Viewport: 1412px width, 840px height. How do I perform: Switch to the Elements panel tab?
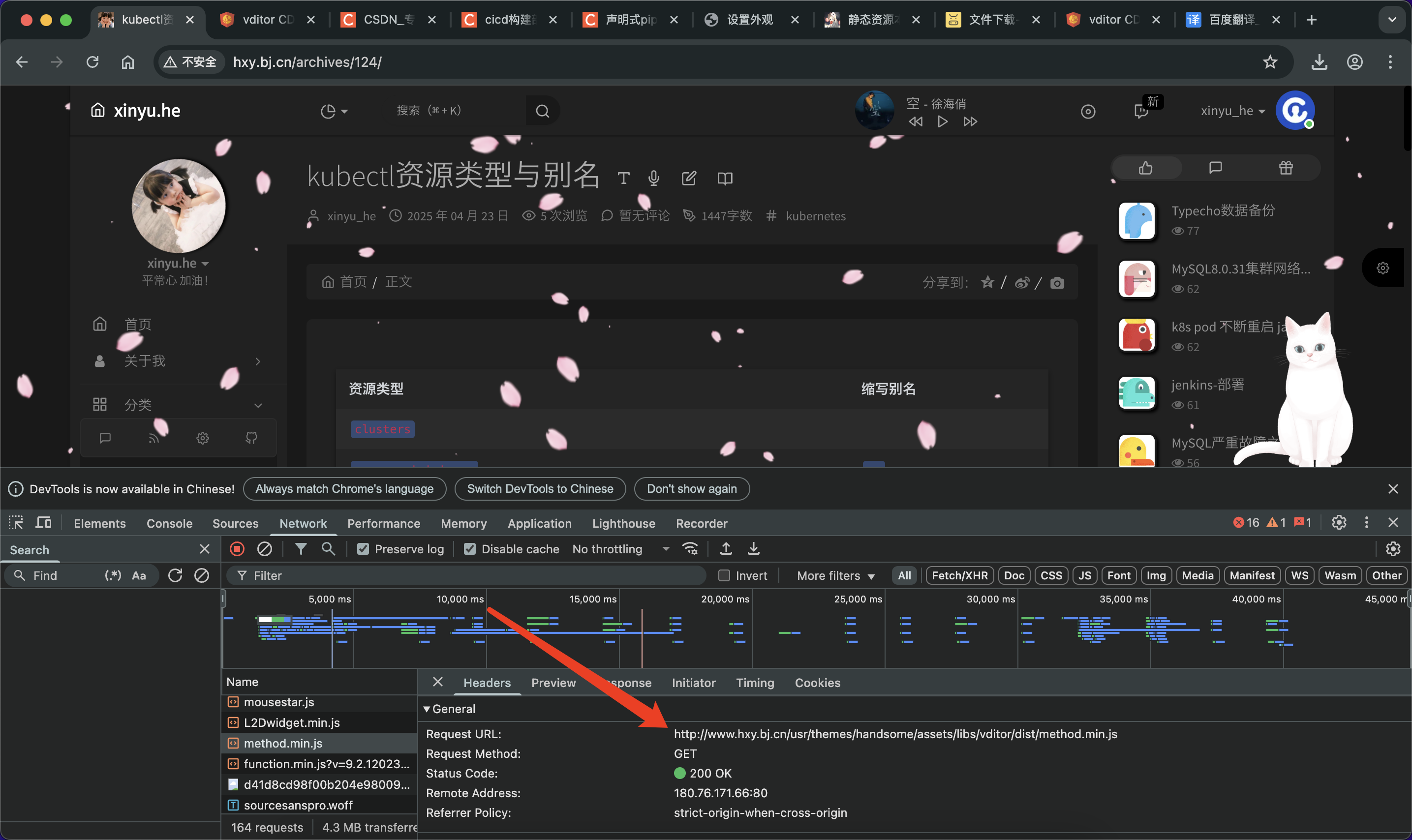(100, 523)
